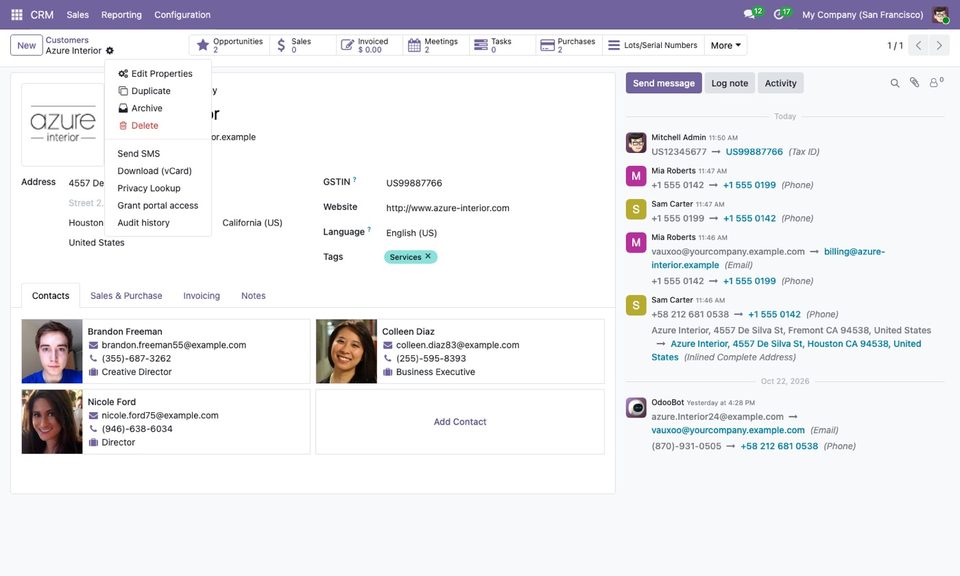The width and height of the screenshot is (960, 576).
Task: Click the Language help question mark
Action: [x=369, y=230]
